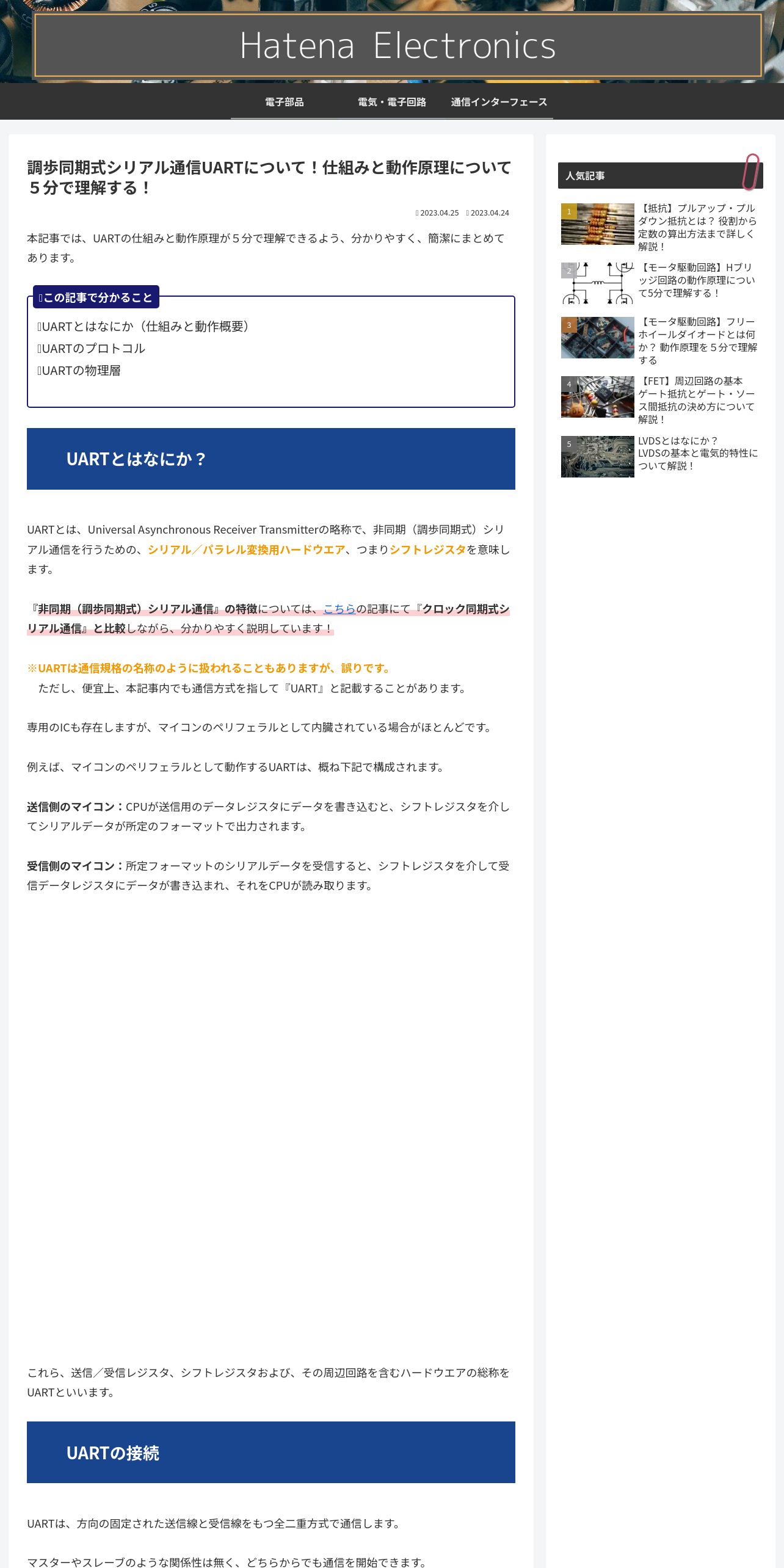Open the 電気・電子回路 menu item

pos(392,102)
